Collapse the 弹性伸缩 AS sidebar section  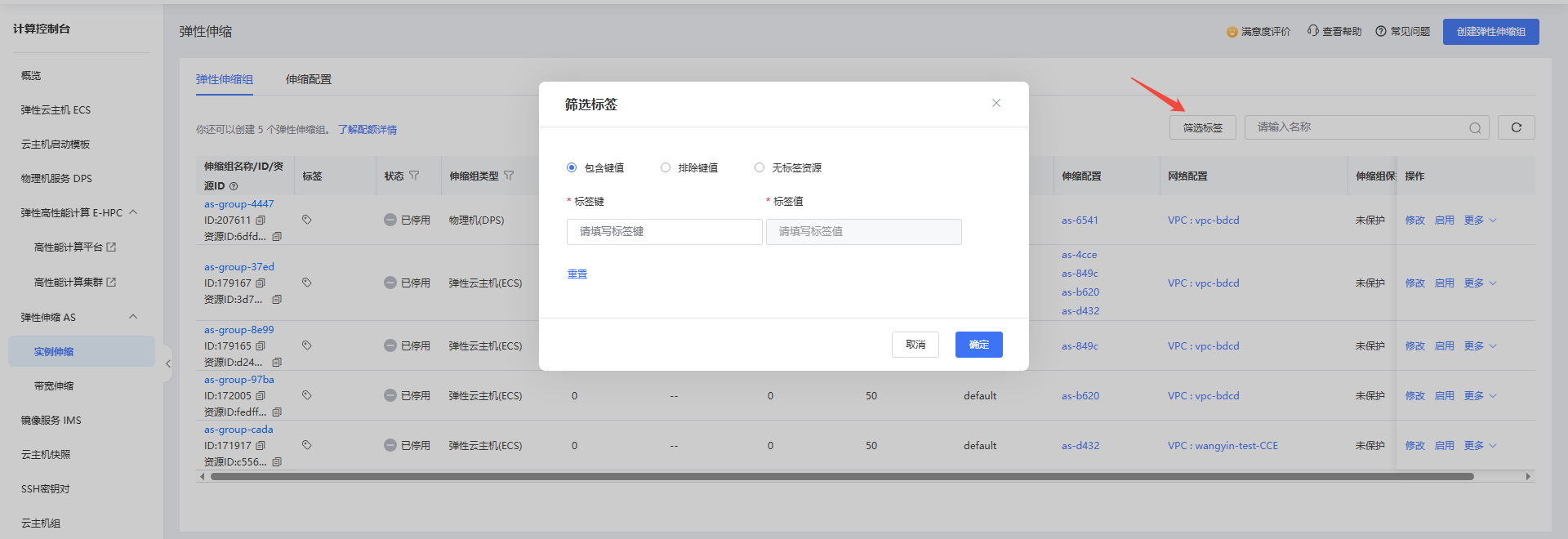tap(133, 317)
